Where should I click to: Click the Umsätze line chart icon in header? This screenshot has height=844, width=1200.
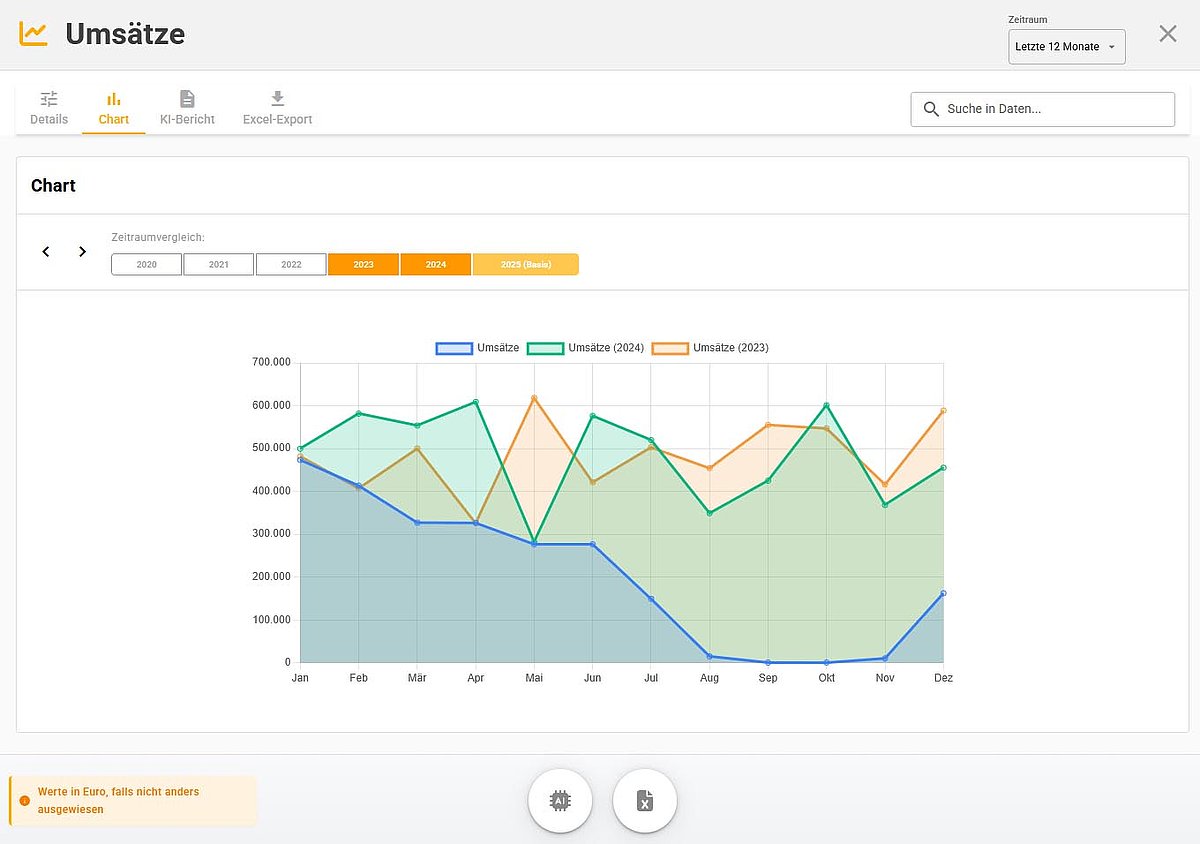[x=33, y=34]
